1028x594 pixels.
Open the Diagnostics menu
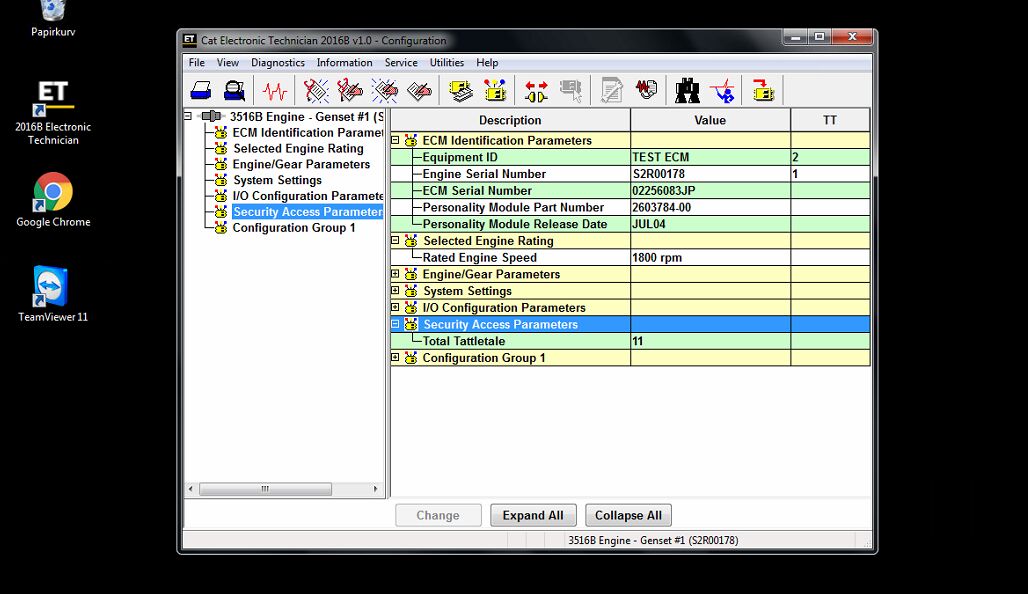pyautogui.click(x=278, y=63)
